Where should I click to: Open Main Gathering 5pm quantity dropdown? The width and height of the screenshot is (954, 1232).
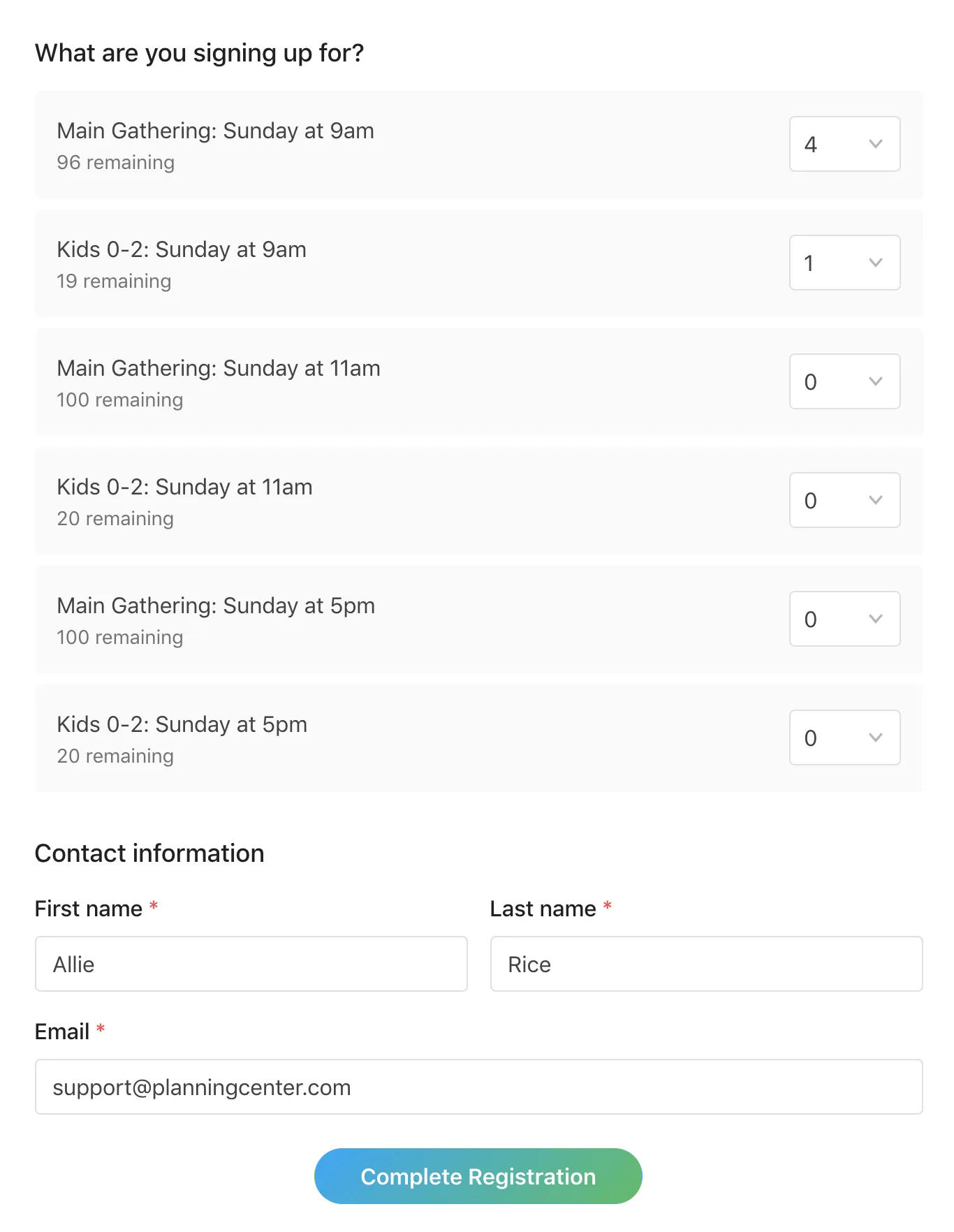coord(844,619)
